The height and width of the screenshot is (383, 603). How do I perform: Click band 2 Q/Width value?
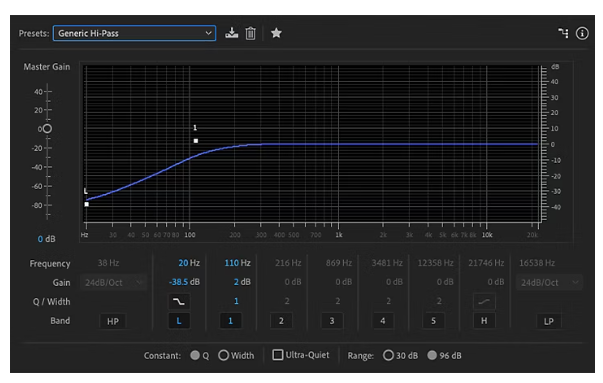pos(287,301)
